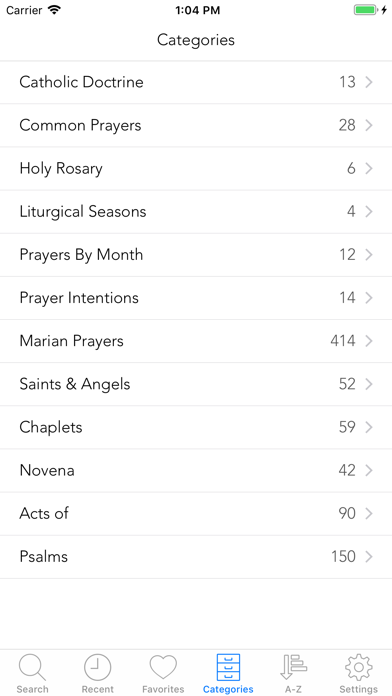
Task: Open Prayers By Month category
Action: 196,255
